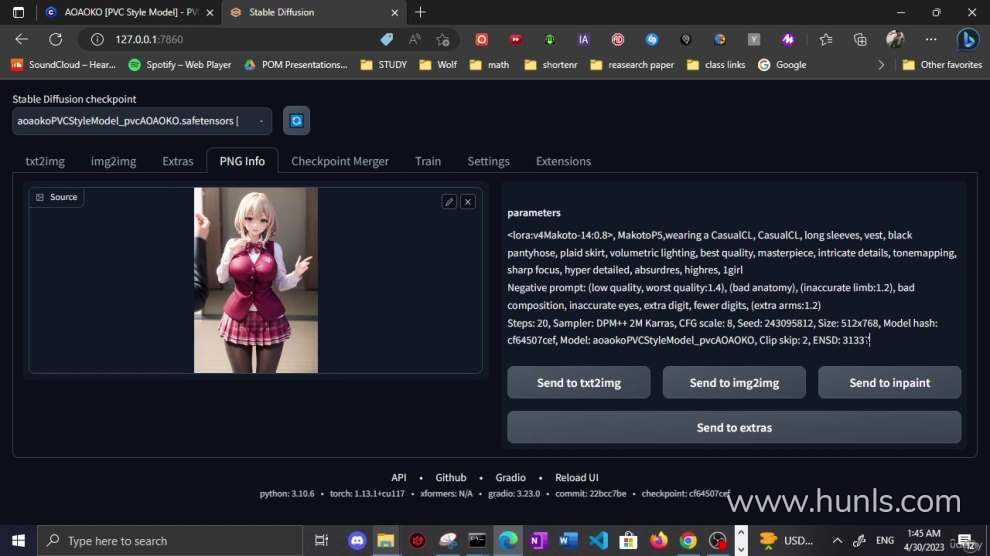Open the Spotify – Web Player bookmark

tap(180, 64)
